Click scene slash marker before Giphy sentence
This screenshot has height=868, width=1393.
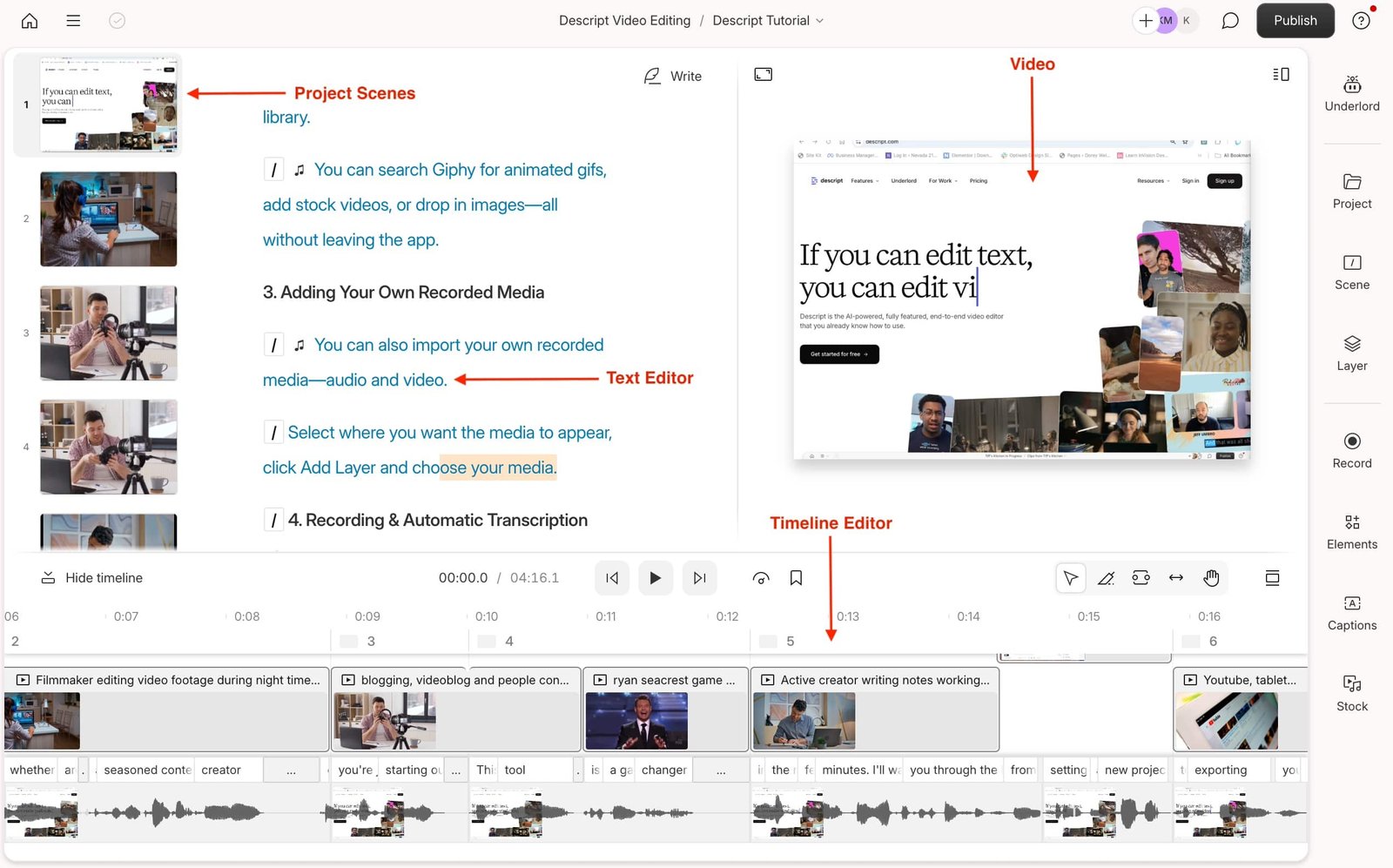pos(273,170)
